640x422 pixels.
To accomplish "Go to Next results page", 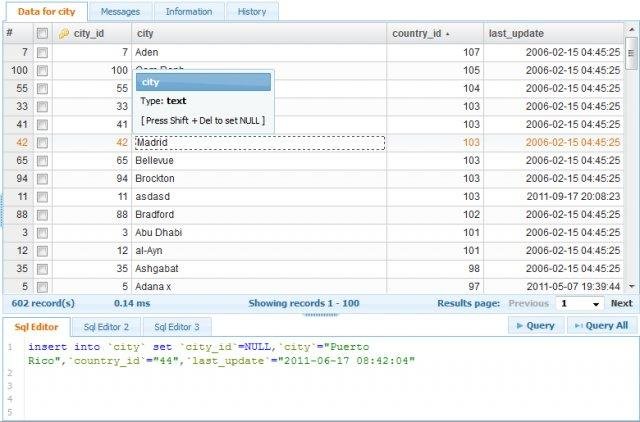I will (x=622, y=303).
